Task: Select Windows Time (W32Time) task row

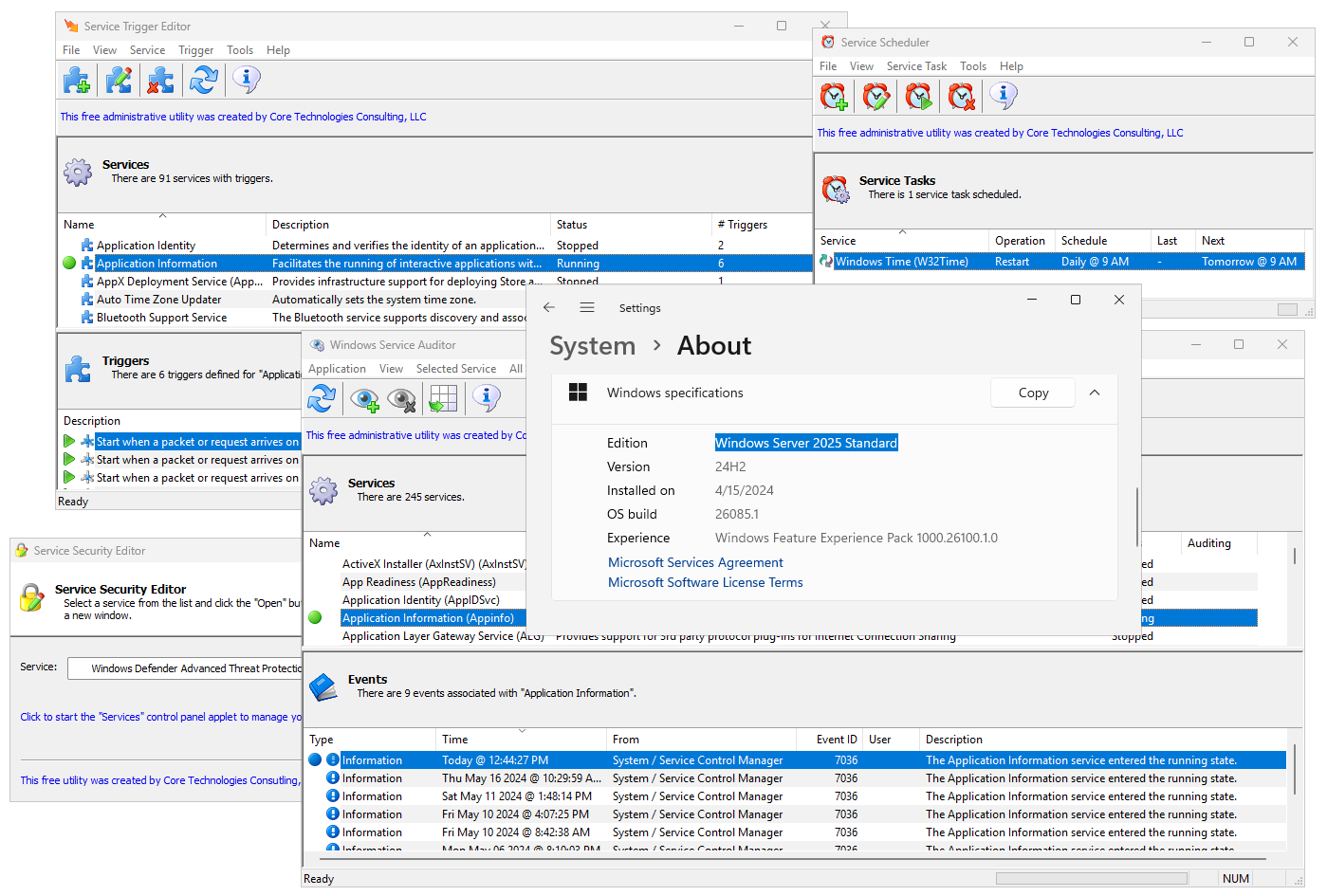Action: tap(1060, 262)
